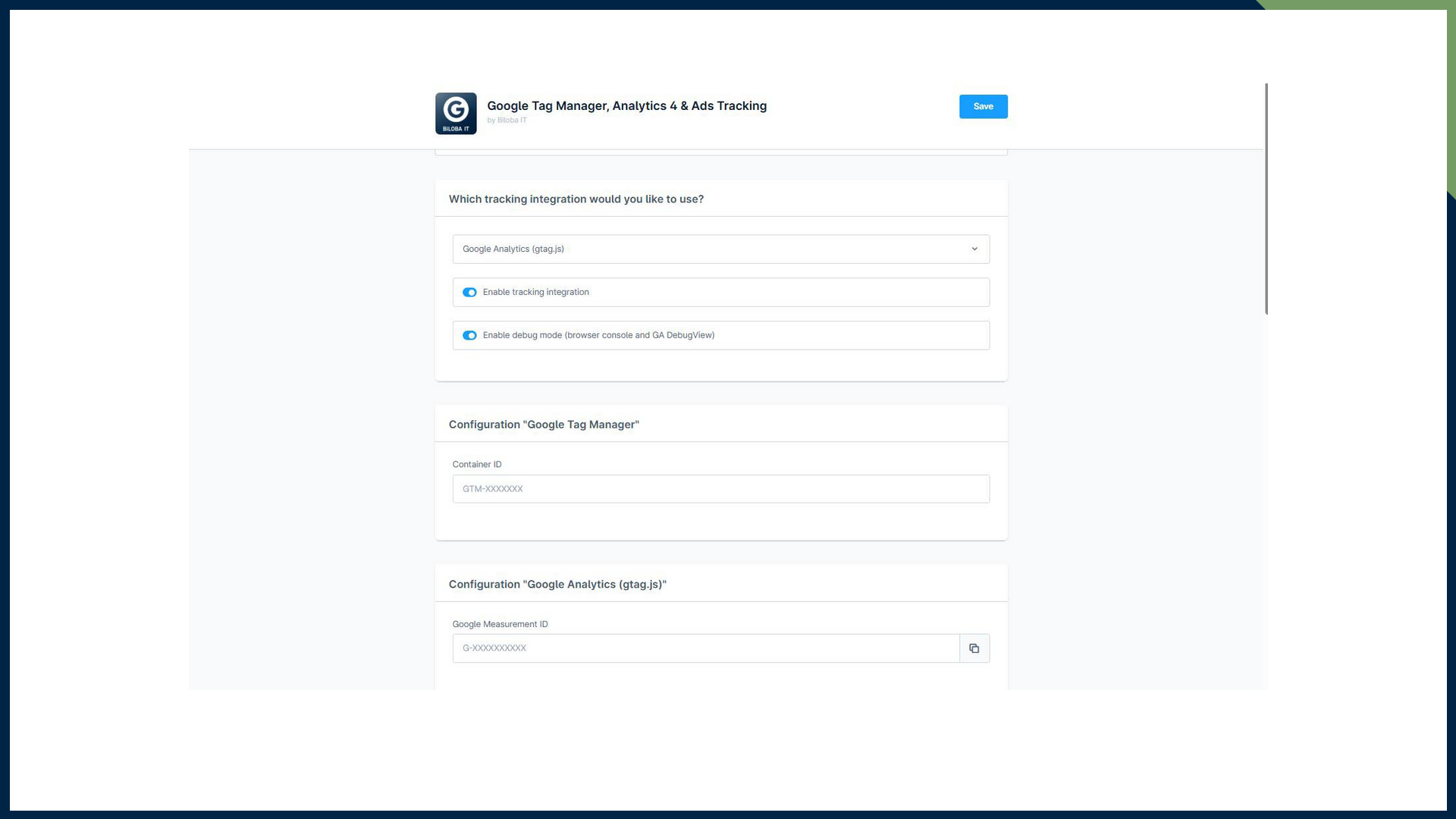Viewport: 1456px width, 819px height.
Task: Click the Biloba IT G logo icon
Action: point(456,114)
